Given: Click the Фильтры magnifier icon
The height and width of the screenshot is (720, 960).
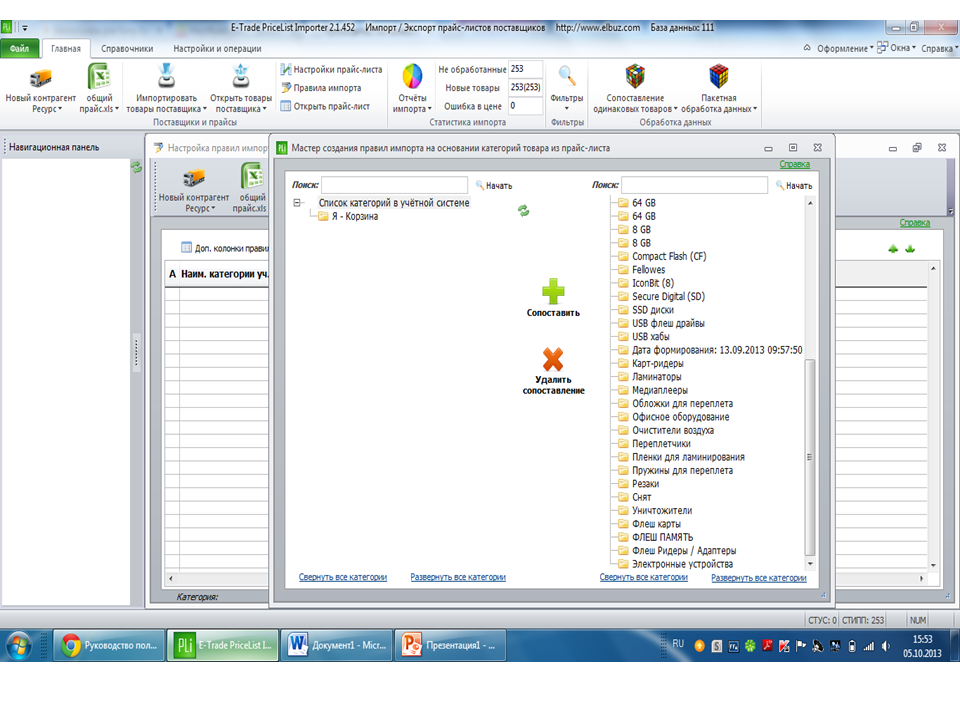Looking at the screenshot, I should [x=567, y=76].
